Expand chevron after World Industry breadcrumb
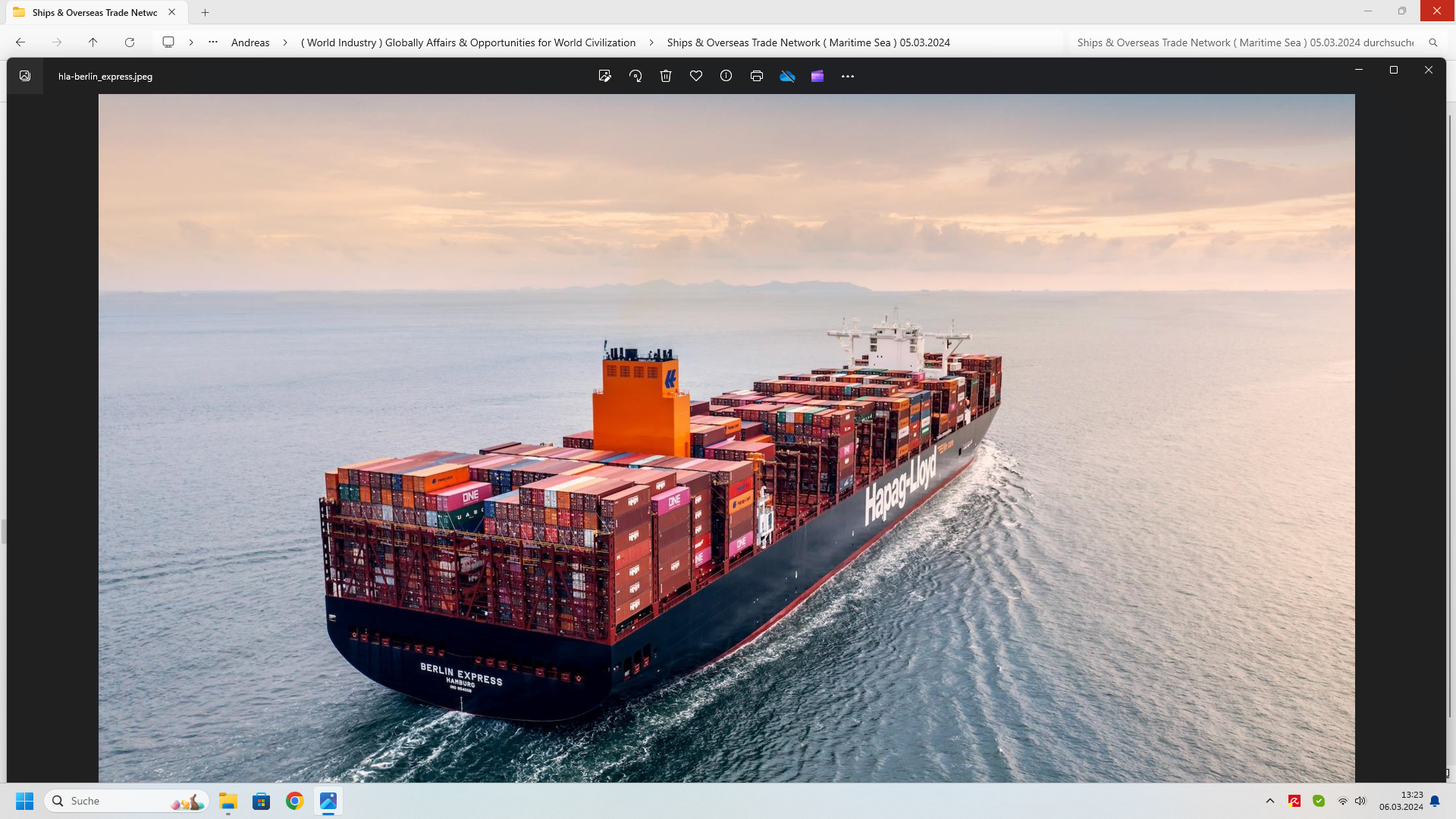 [651, 42]
